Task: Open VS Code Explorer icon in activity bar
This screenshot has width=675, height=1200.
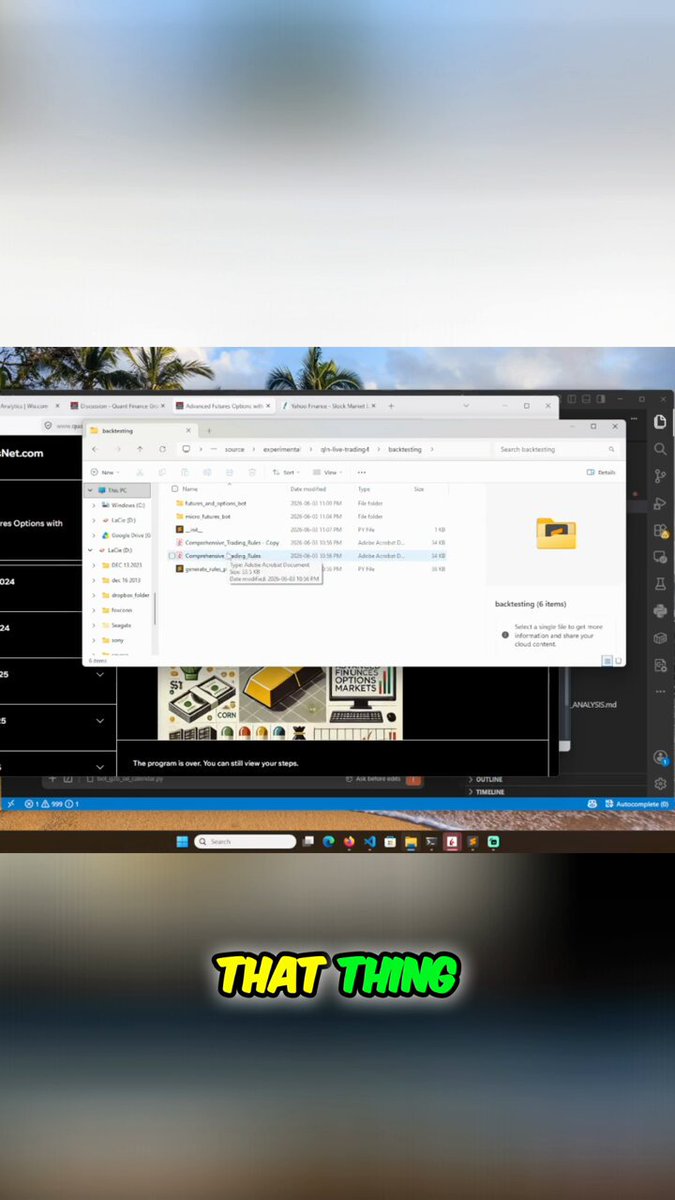Action: [660, 422]
